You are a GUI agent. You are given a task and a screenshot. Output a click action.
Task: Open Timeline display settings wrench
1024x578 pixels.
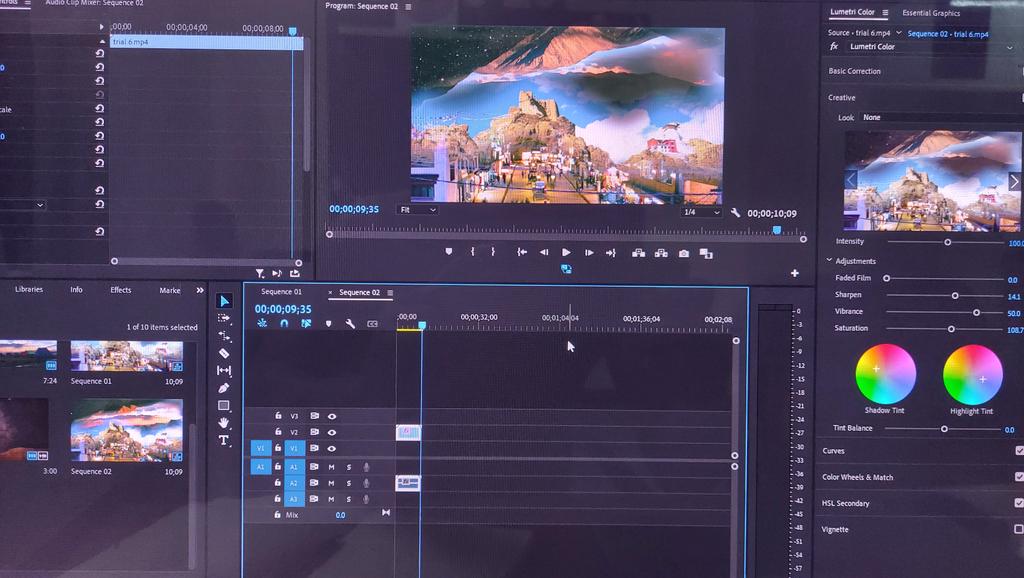click(x=350, y=323)
